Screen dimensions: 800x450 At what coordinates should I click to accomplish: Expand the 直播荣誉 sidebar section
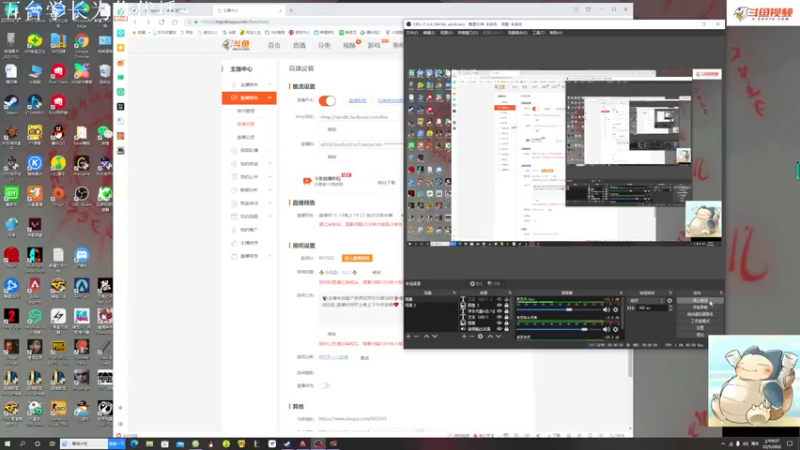pos(249,256)
